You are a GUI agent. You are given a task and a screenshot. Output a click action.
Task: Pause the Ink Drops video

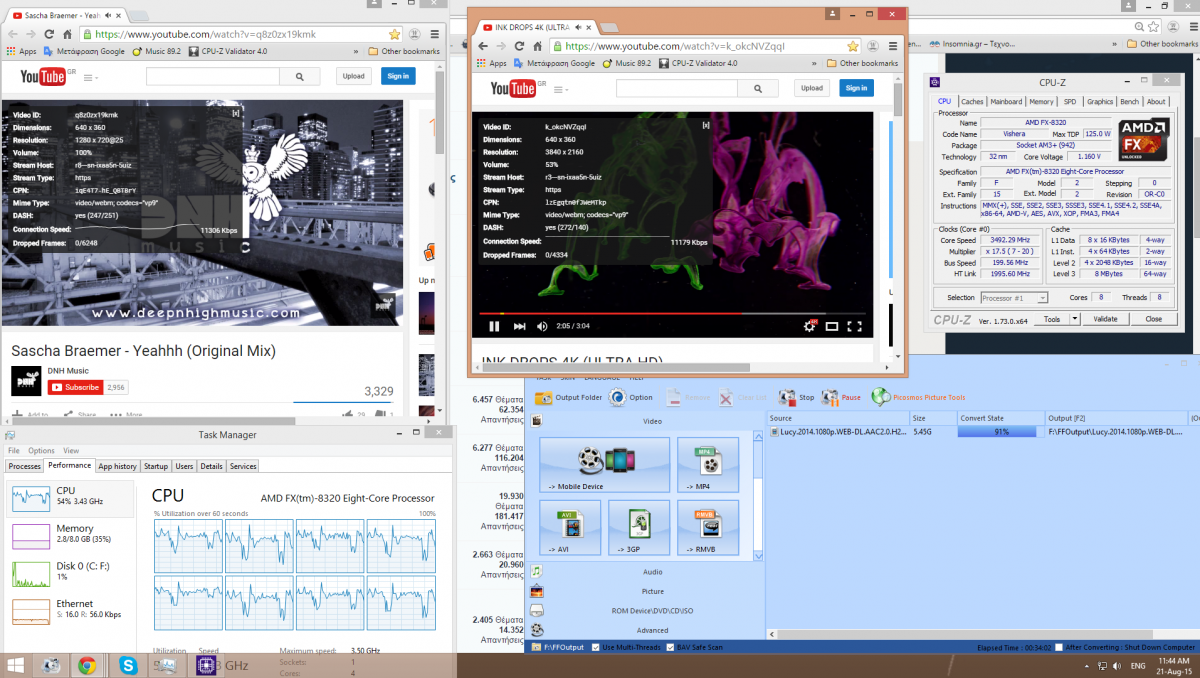[494, 326]
